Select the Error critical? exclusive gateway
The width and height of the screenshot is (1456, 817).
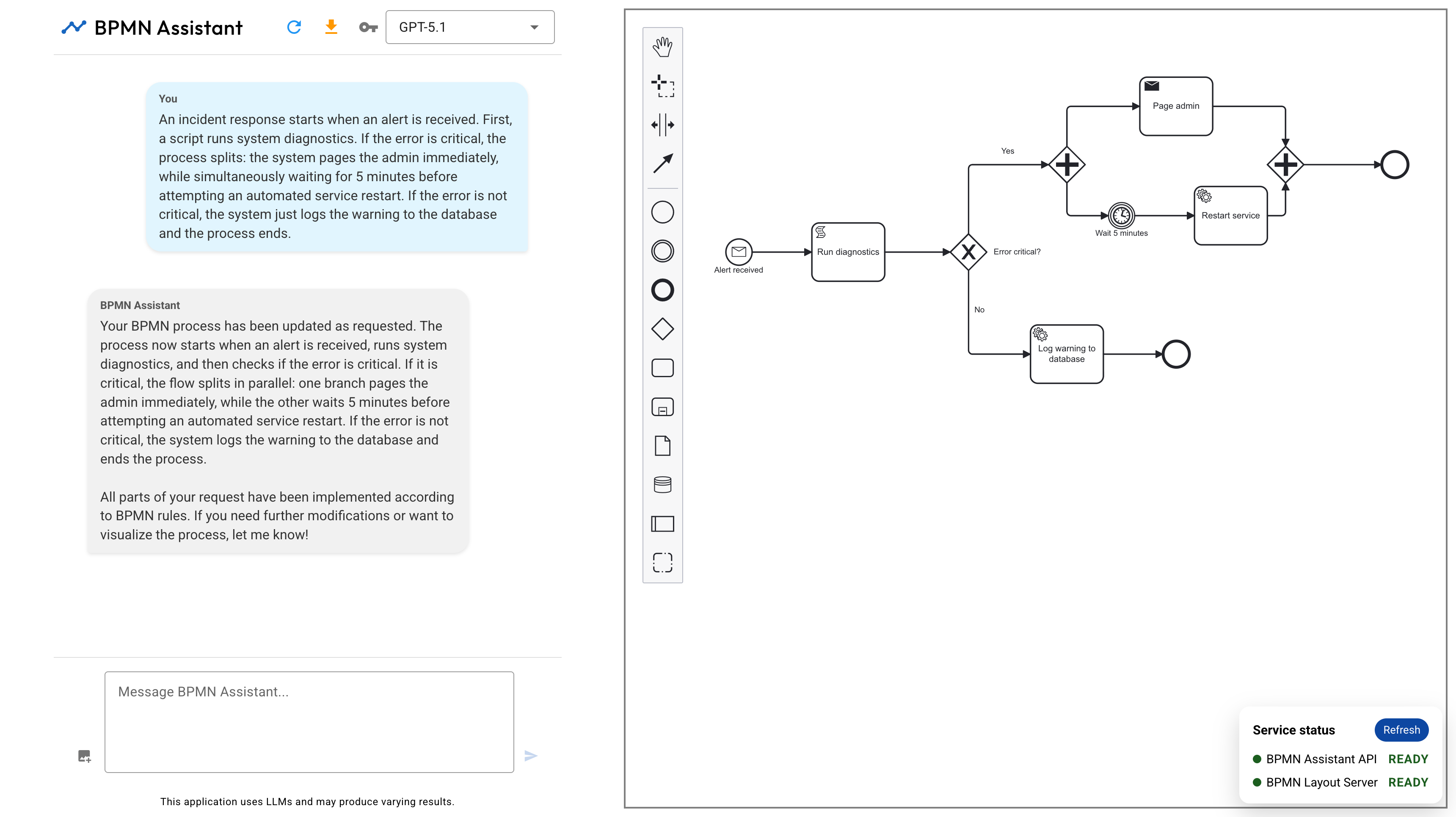coord(968,252)
